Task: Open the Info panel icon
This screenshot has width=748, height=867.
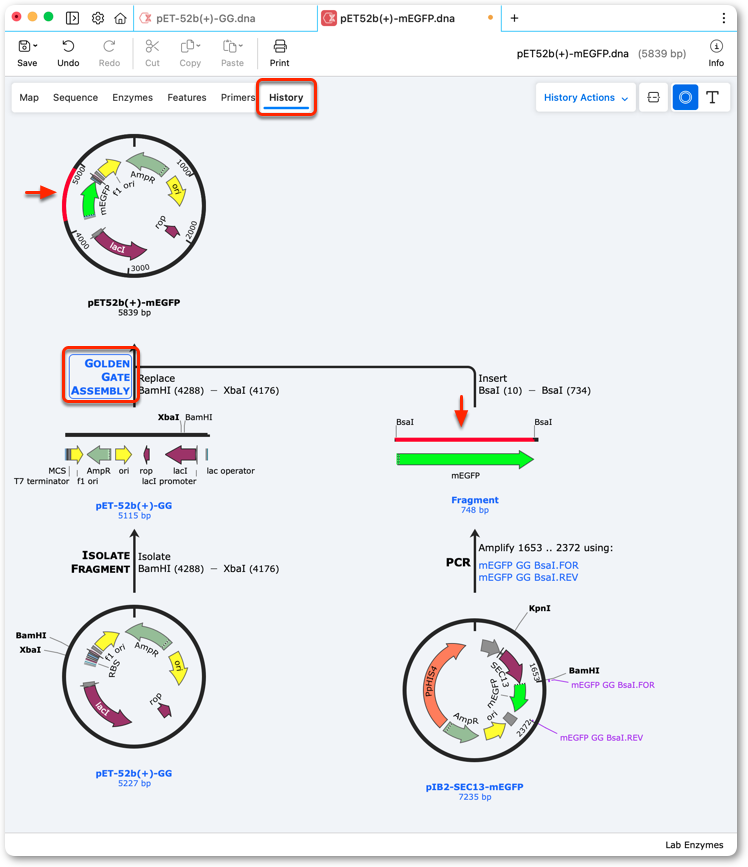Action: [716, 46]
